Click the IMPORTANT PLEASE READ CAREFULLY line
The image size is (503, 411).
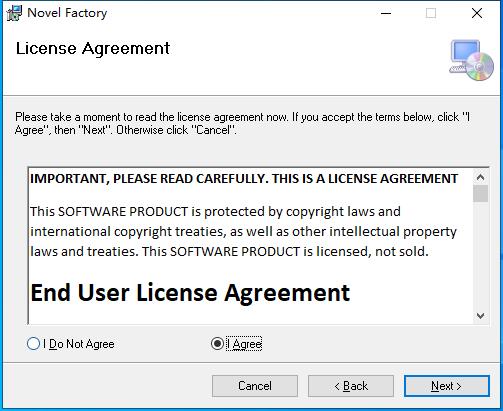coord(244,179)
